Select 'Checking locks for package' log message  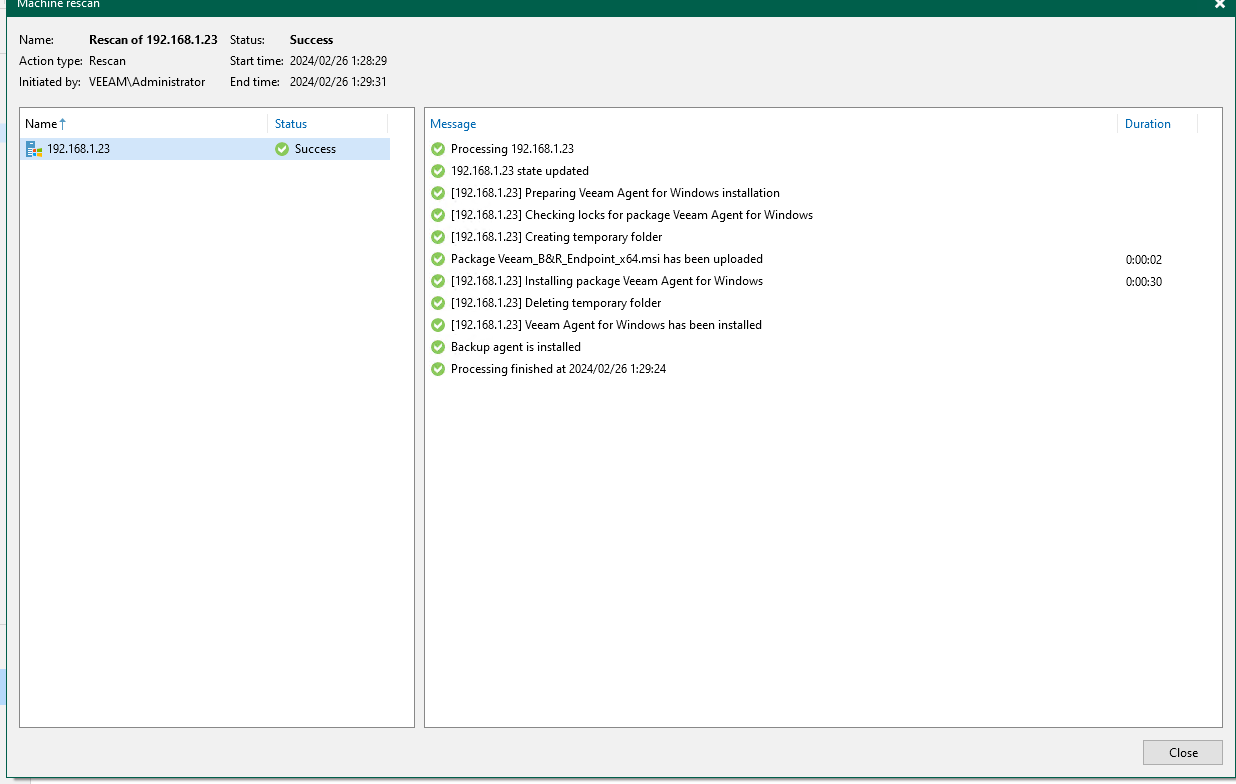click(x=632, y=215)
